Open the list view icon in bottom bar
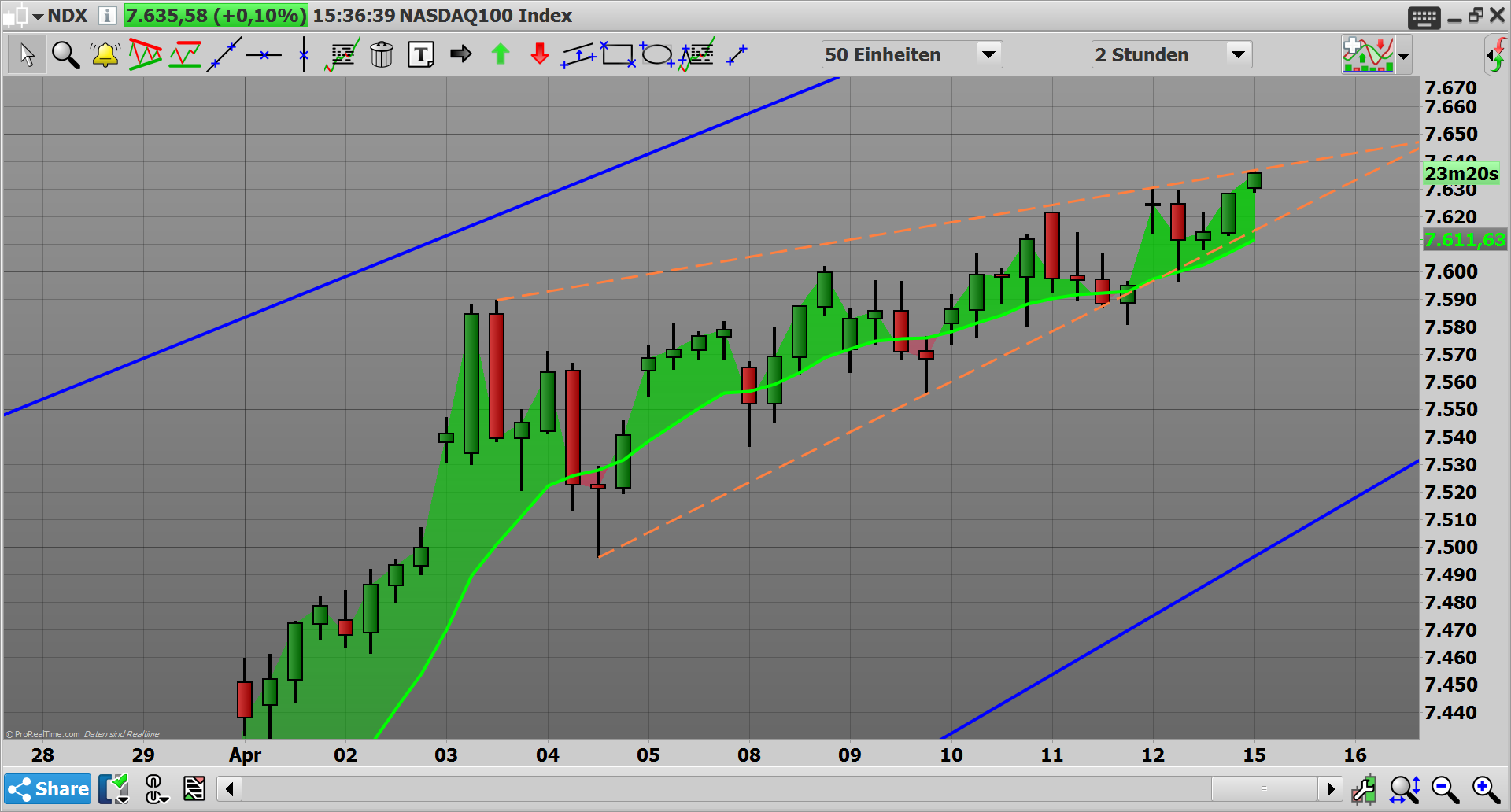1511x812 pixels. 194,788
